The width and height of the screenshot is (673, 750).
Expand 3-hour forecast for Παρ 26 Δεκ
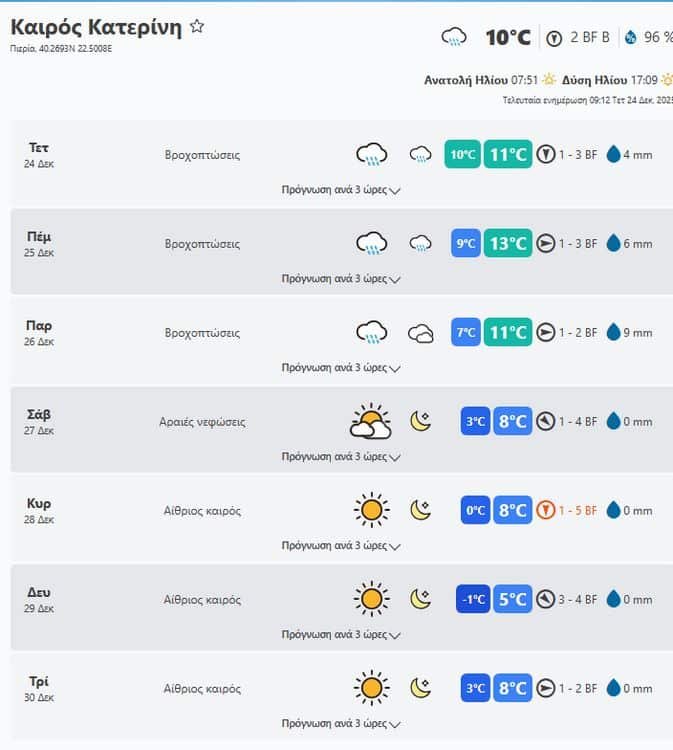coord(340,368)
